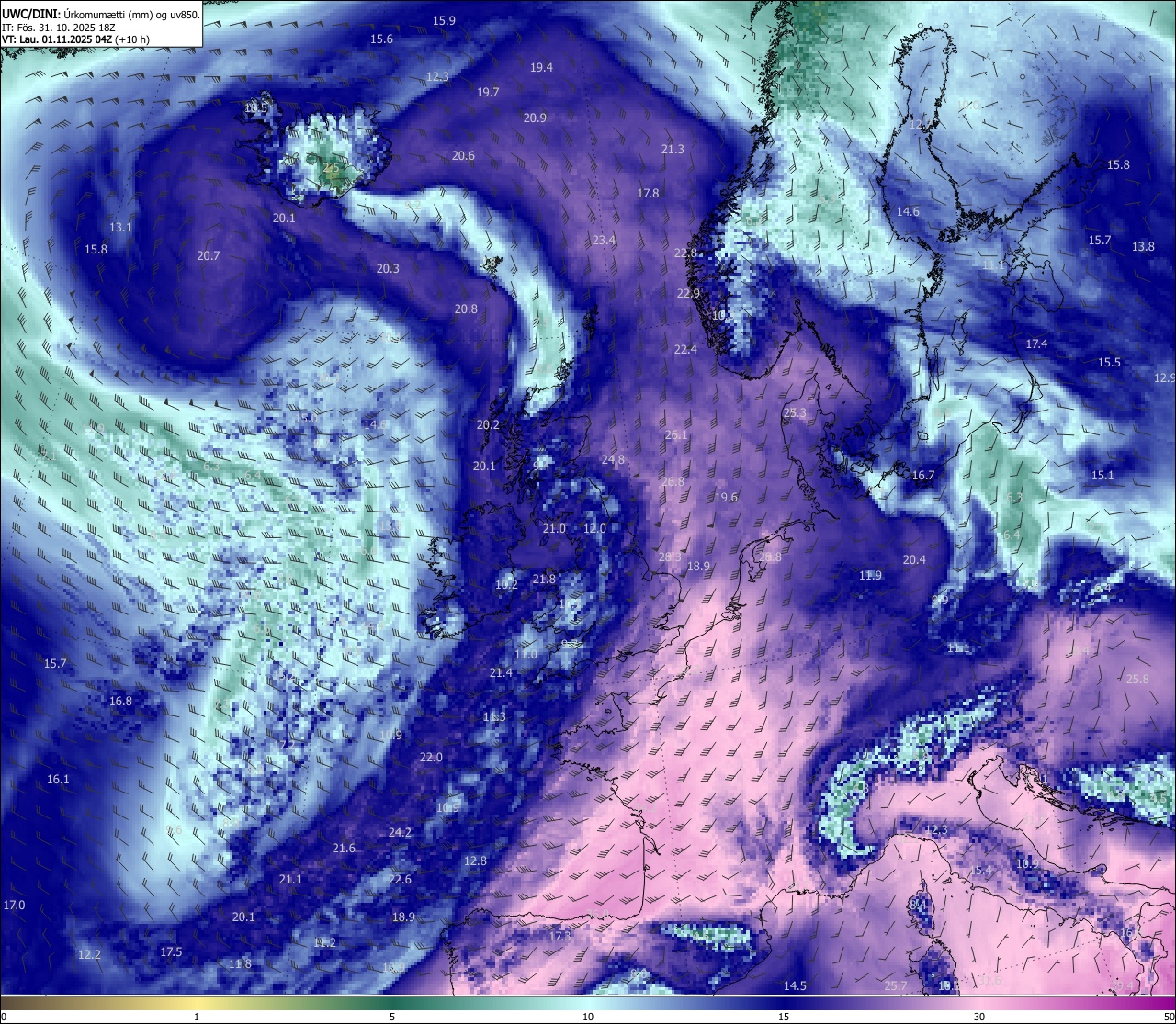Click the 14.6 value over Sweden
The height and width of the screenshot is (1024, 1176).
click(x=908, y=211)
